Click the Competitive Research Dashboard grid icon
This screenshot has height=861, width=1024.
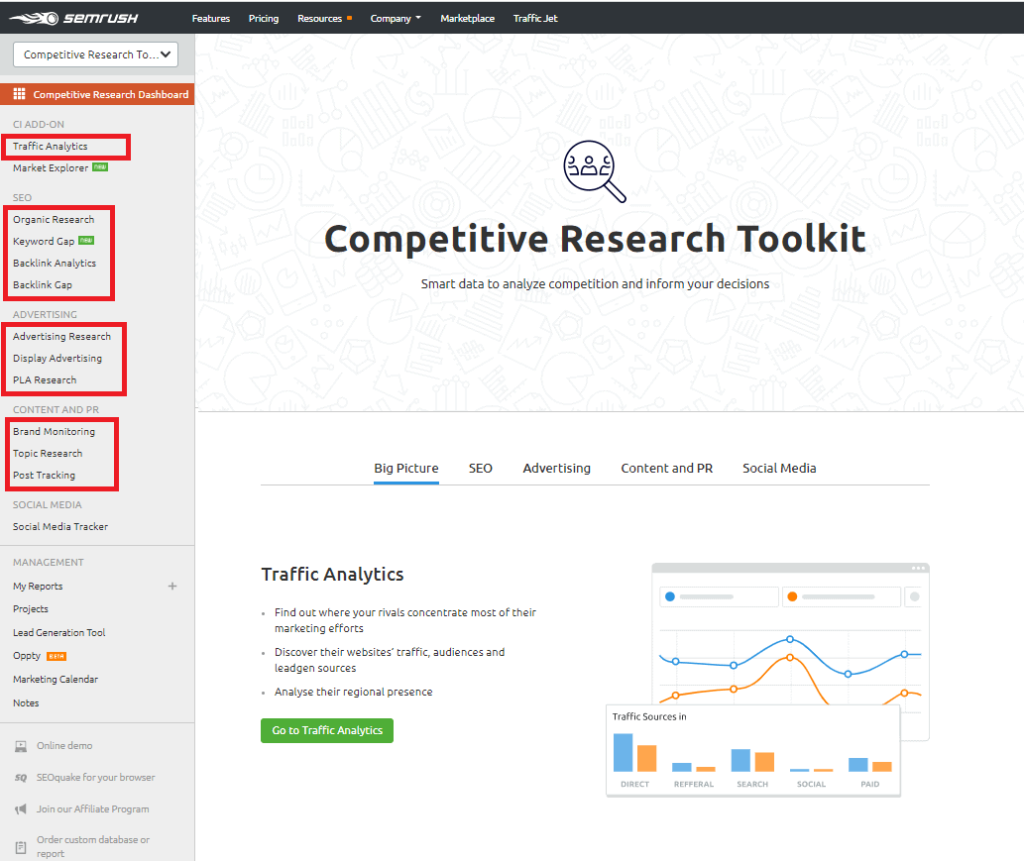point(20,94)
